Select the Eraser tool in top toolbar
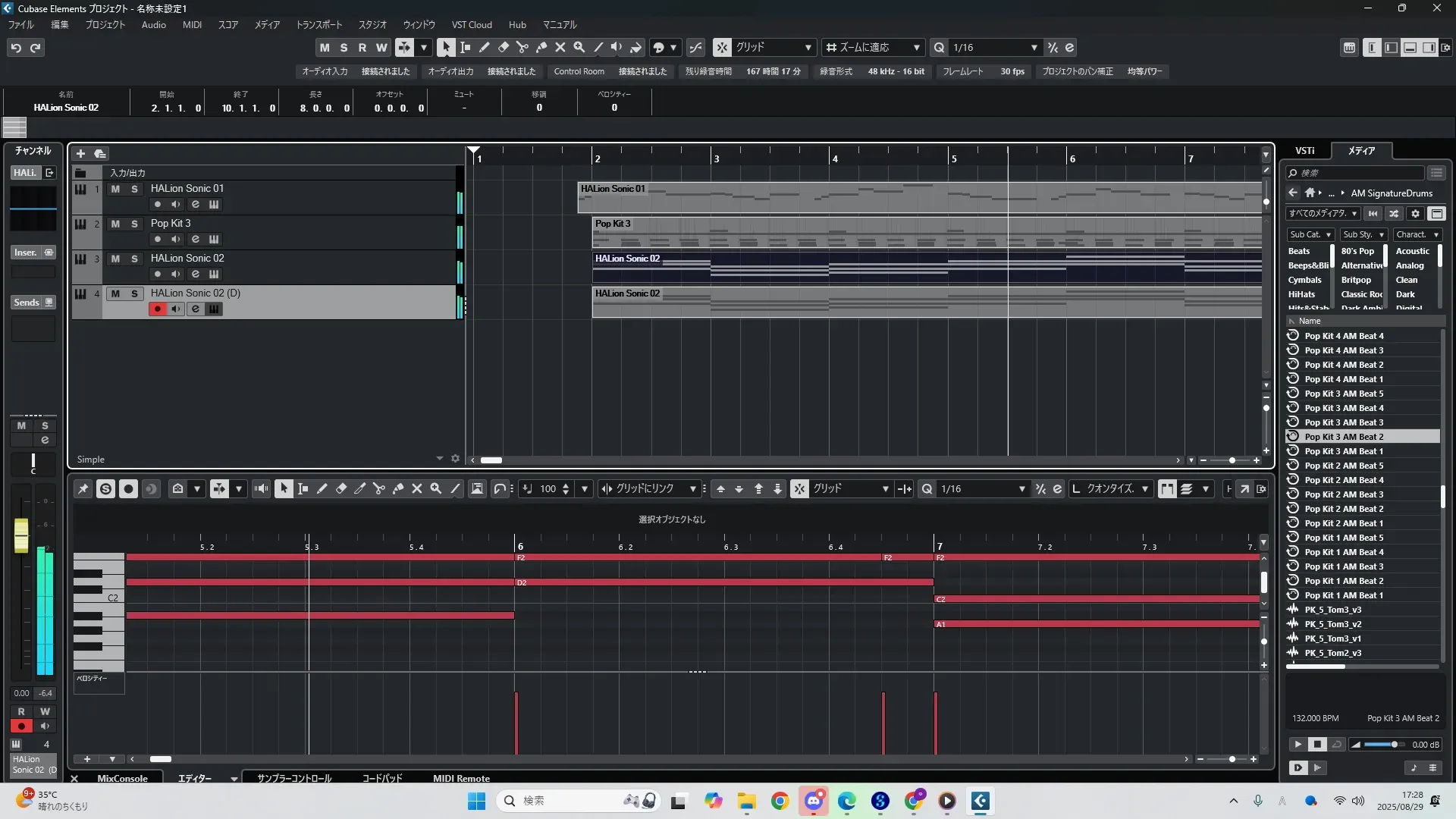 click(x=503, y=47)
